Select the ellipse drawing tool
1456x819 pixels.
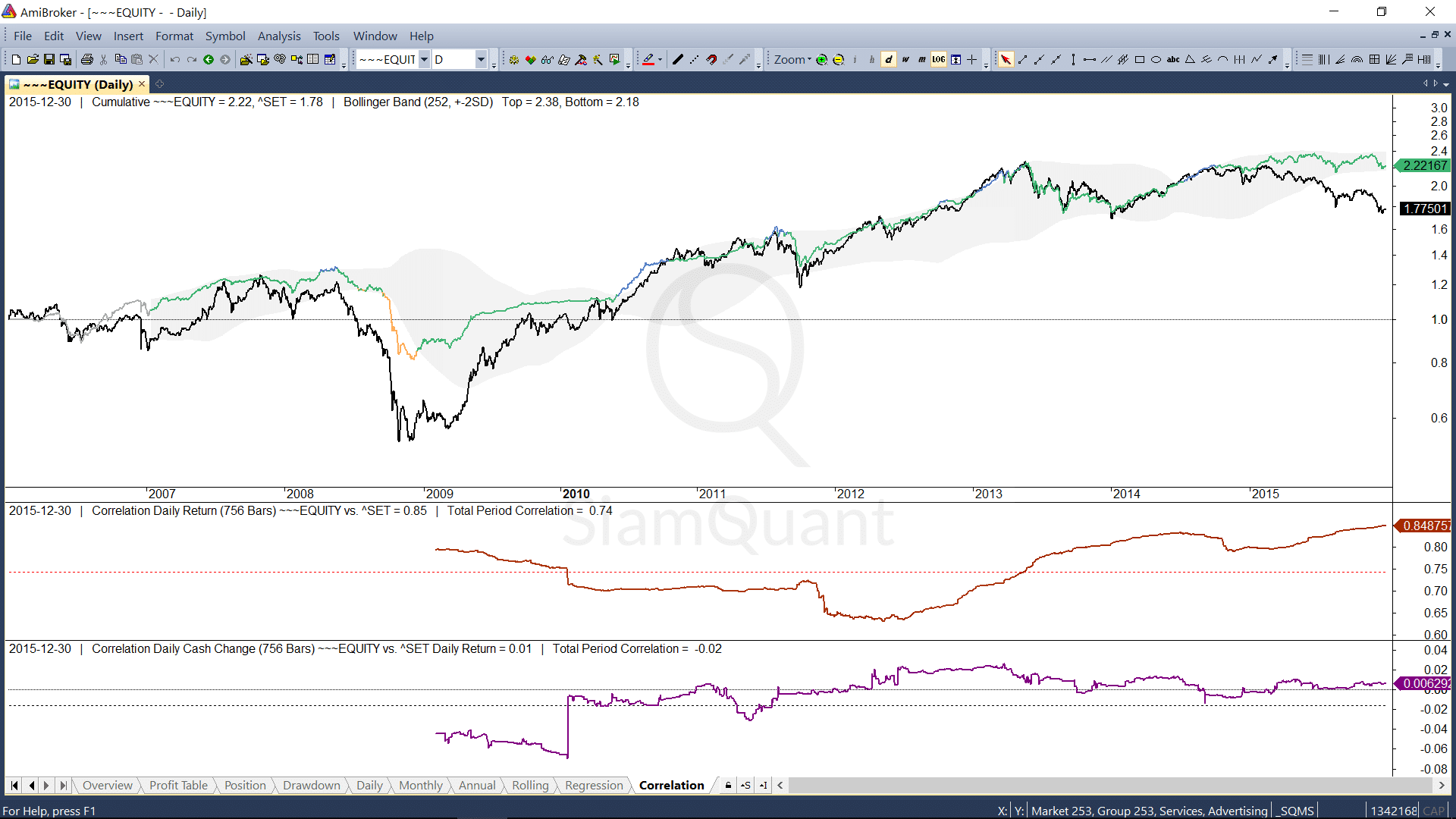(x=1156, y=59)
